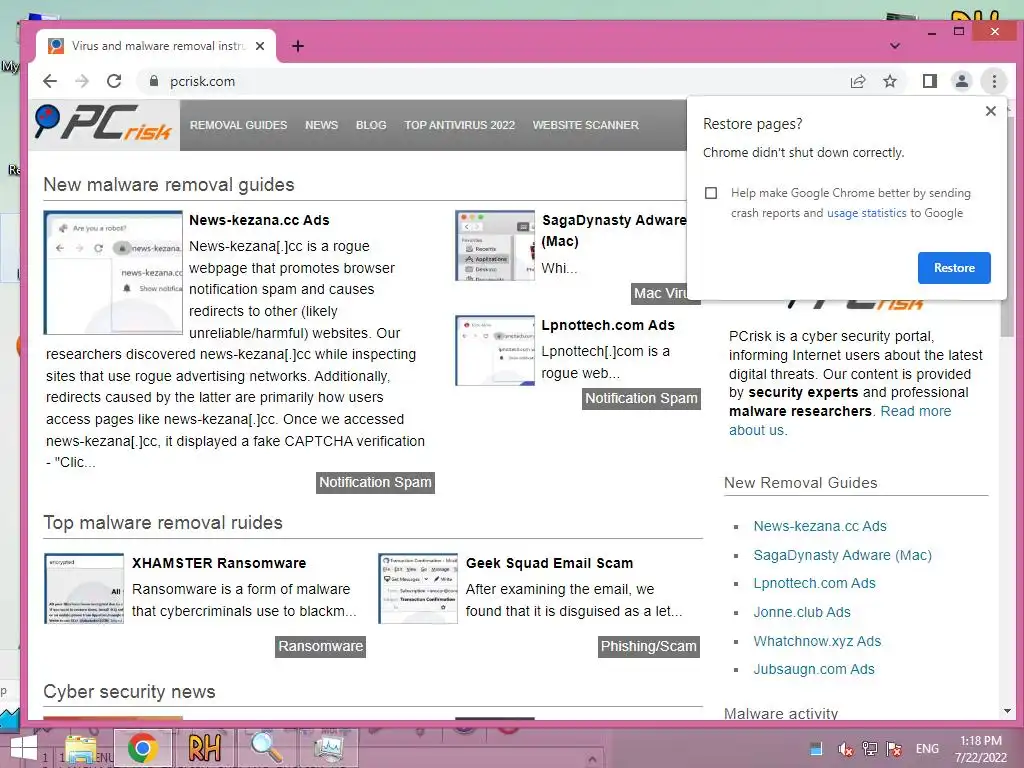Click the padlock site info icon
This screenshot has width=1024, height=768.
pyautogui.click(x=154, y=81)
